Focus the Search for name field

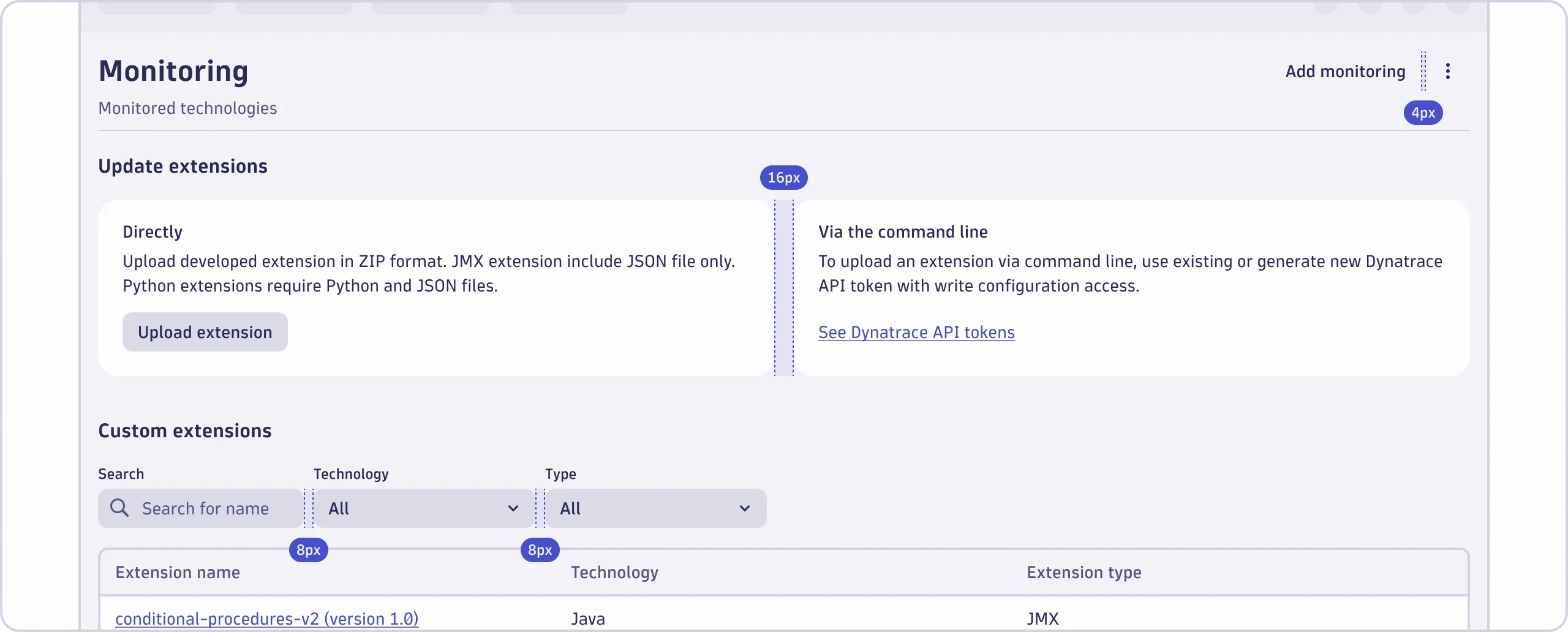click(x=201, y=508)
